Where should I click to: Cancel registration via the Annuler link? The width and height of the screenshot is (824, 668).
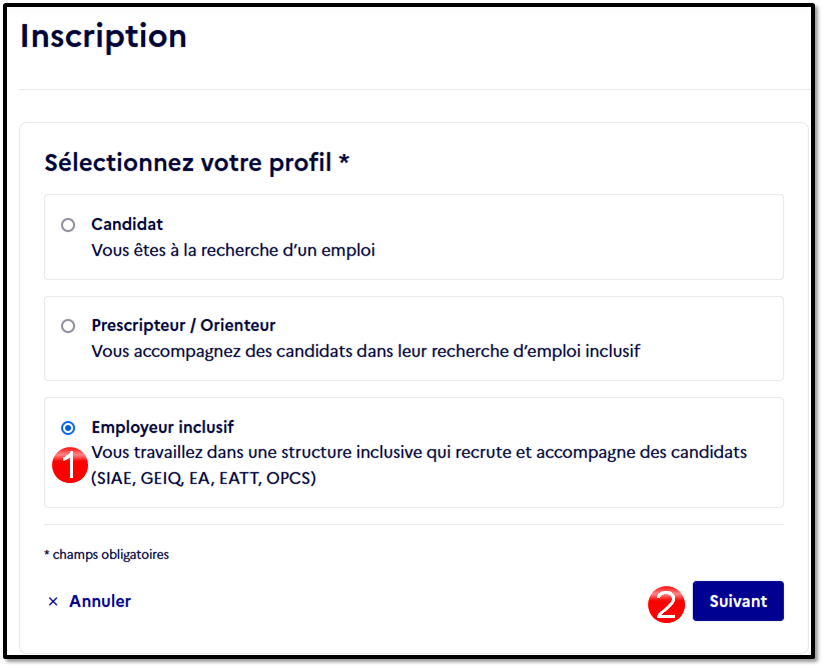point(100,601)
